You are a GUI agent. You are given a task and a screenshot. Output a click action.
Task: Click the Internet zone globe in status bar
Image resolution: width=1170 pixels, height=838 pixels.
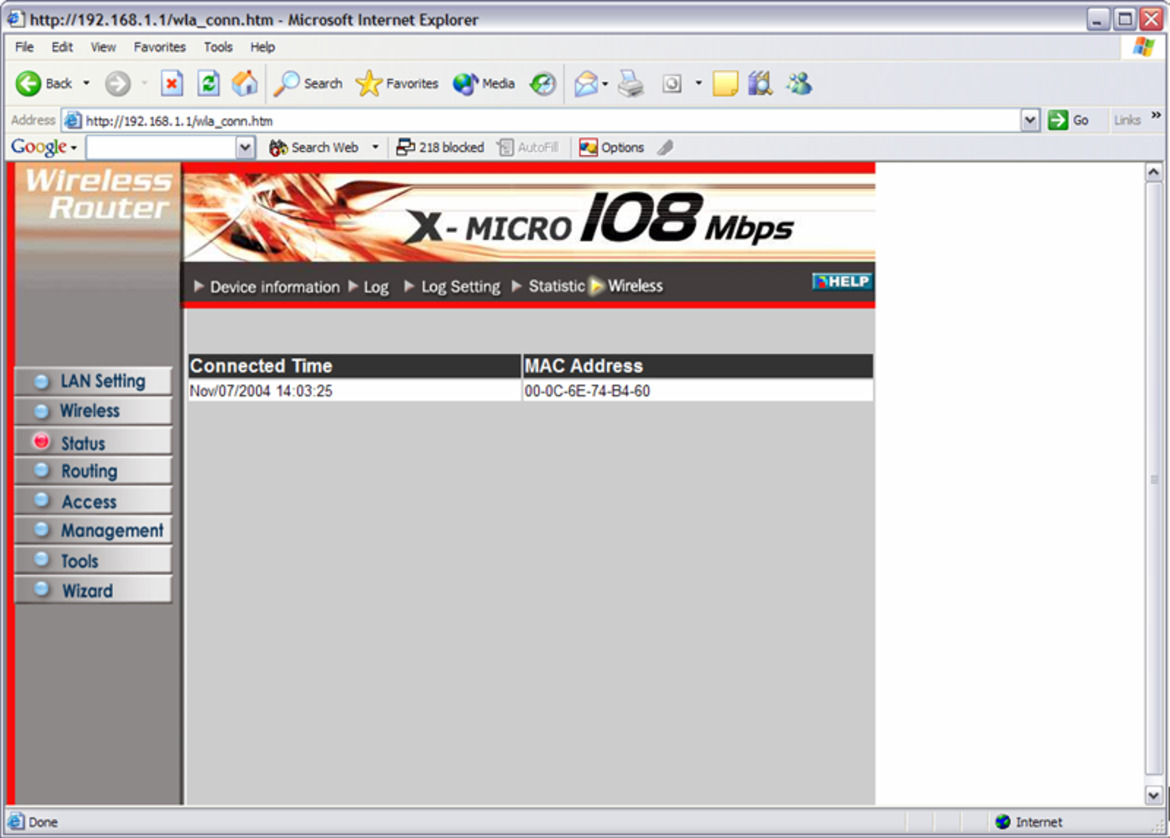(x=1003, y=822)
